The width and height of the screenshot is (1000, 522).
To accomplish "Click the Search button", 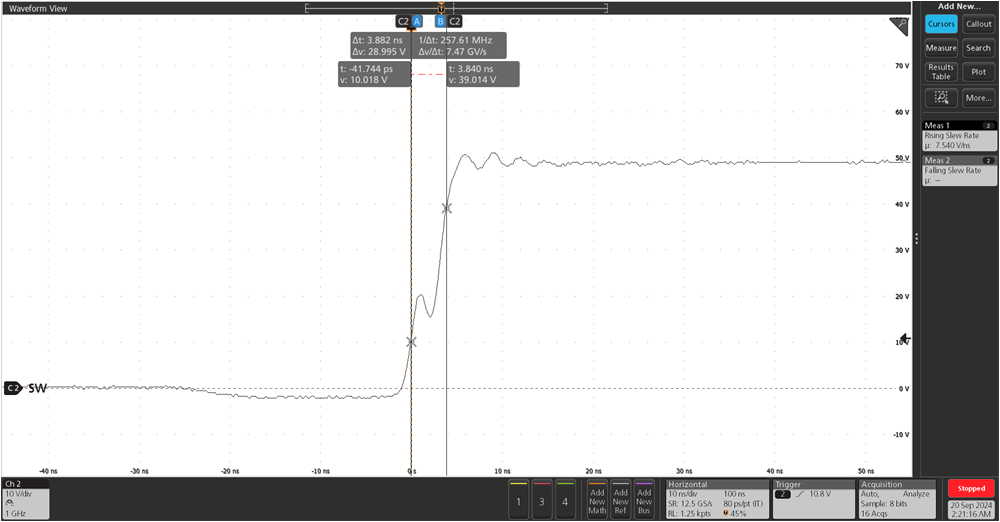I will pyautogui.click(x=978, y=48).
